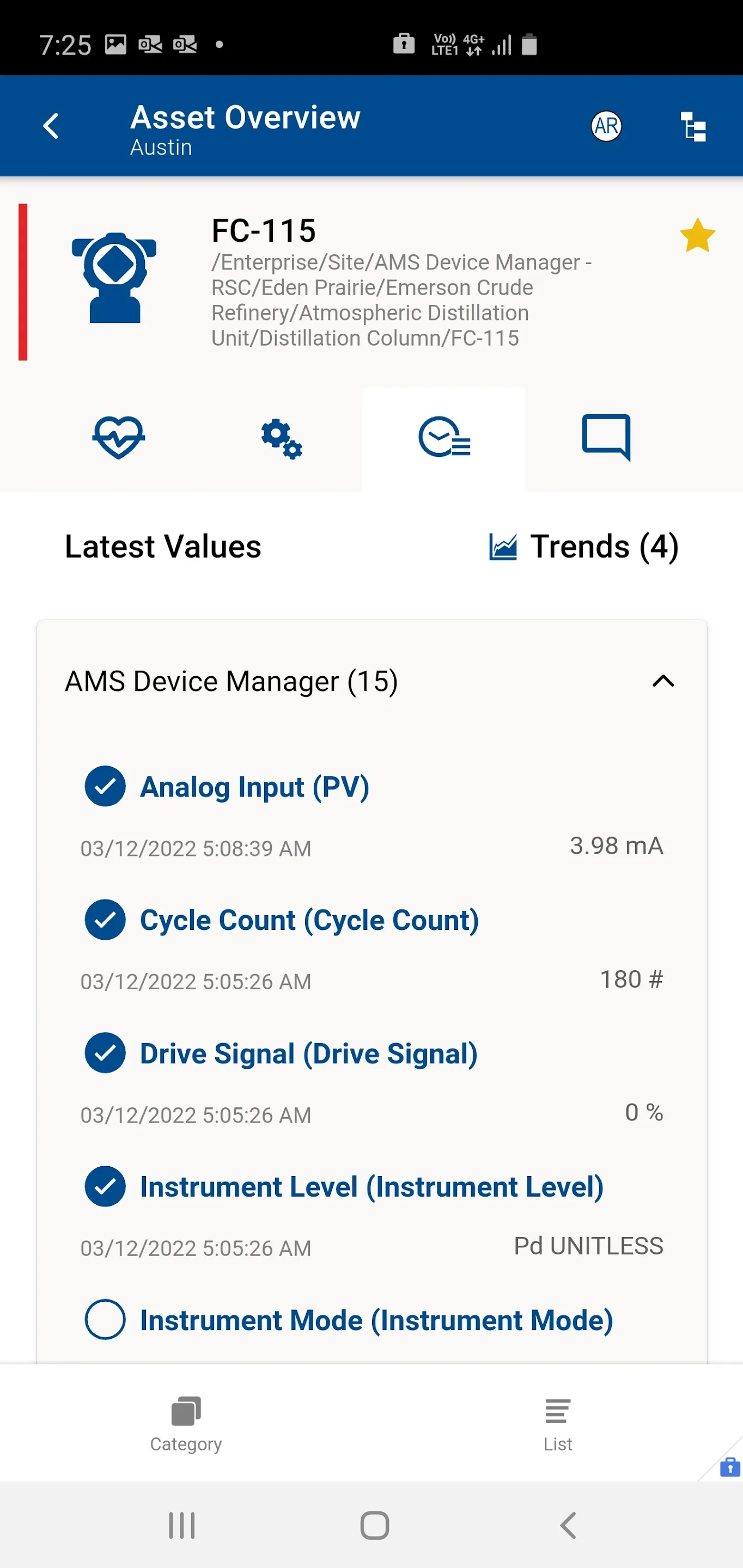Select the Pd UNITLESS value
Screen dimensions: 743x1568
click(x=588, y=1246)
